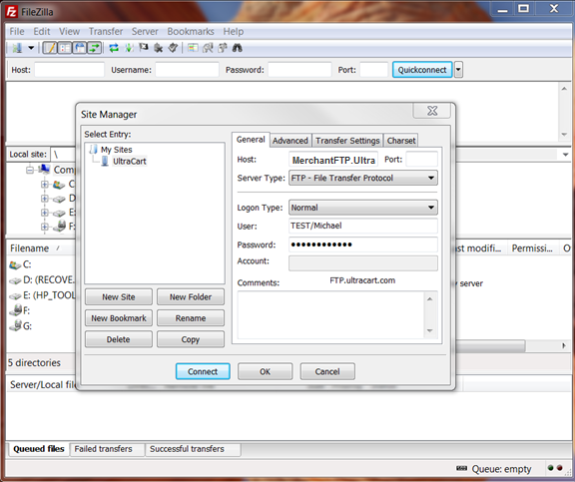This screenshot has width=575, height=482.
Task: Open the Bookmarks menu
Action: pyautogui.click(x=191, y=32)
